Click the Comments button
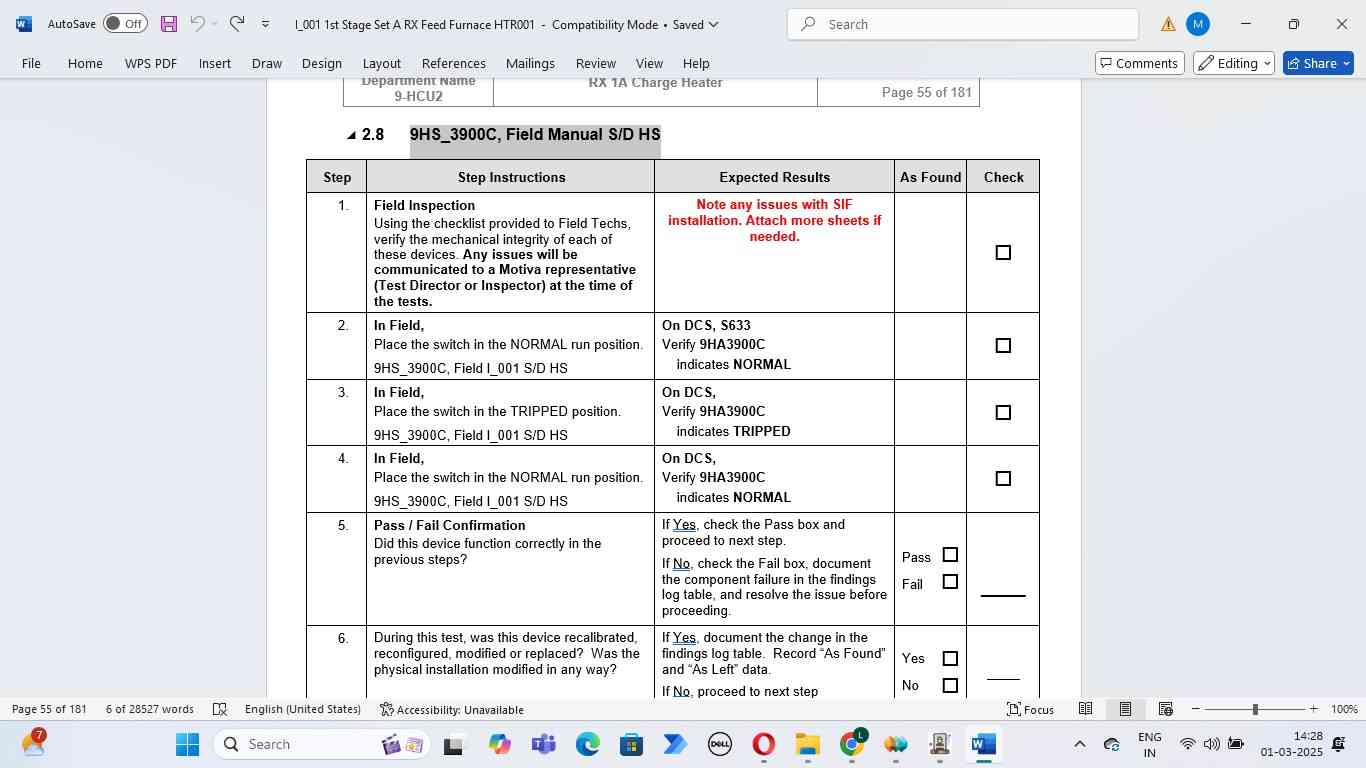 [x=1139, y=63]
